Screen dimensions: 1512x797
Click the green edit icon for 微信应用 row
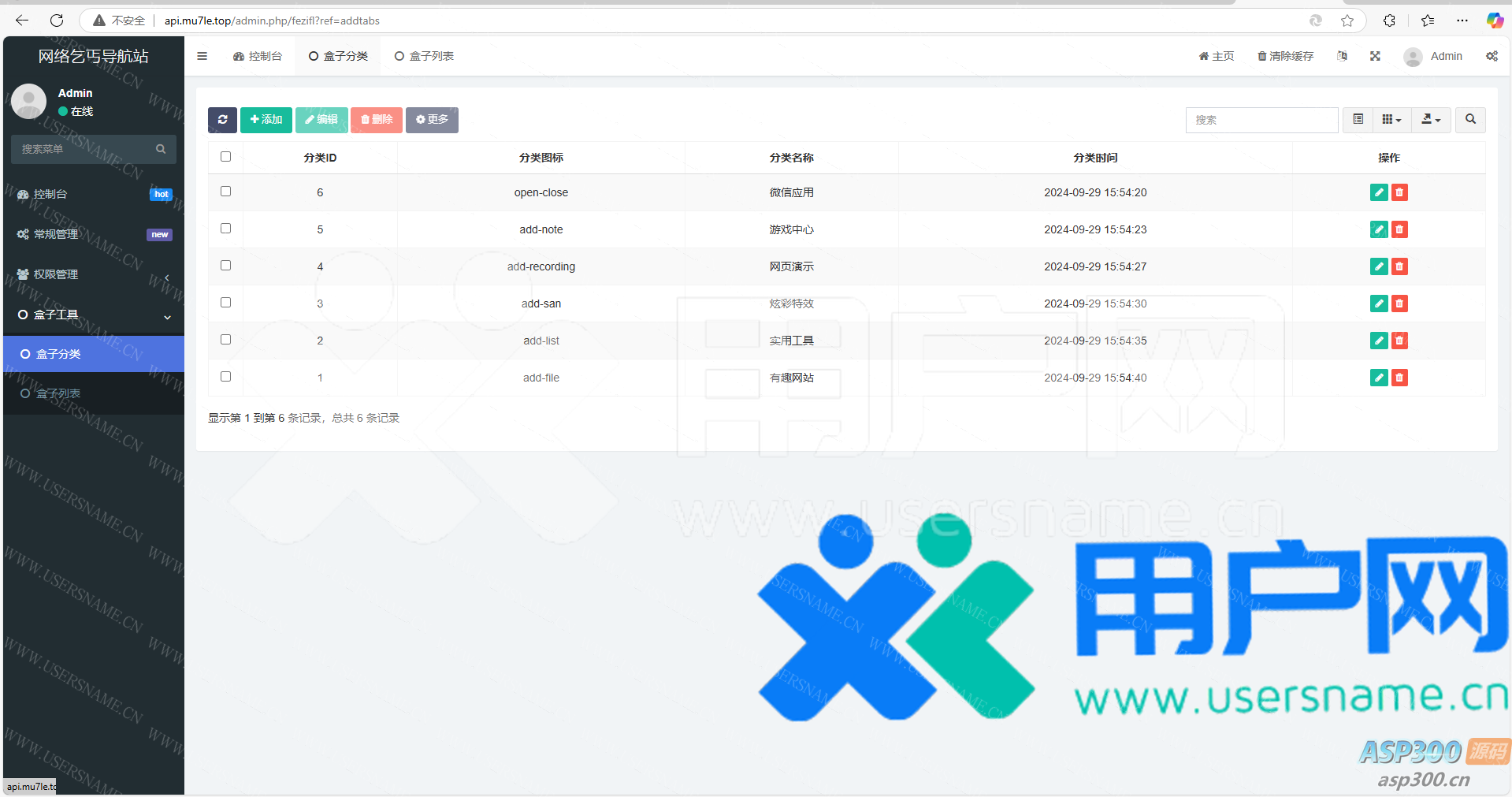point(1378,192)
